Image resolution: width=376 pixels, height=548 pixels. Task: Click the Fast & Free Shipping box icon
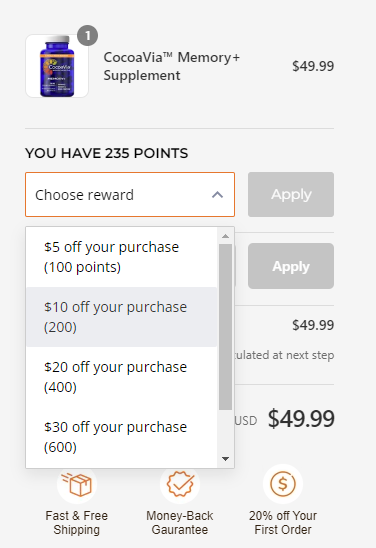(77, 484)
